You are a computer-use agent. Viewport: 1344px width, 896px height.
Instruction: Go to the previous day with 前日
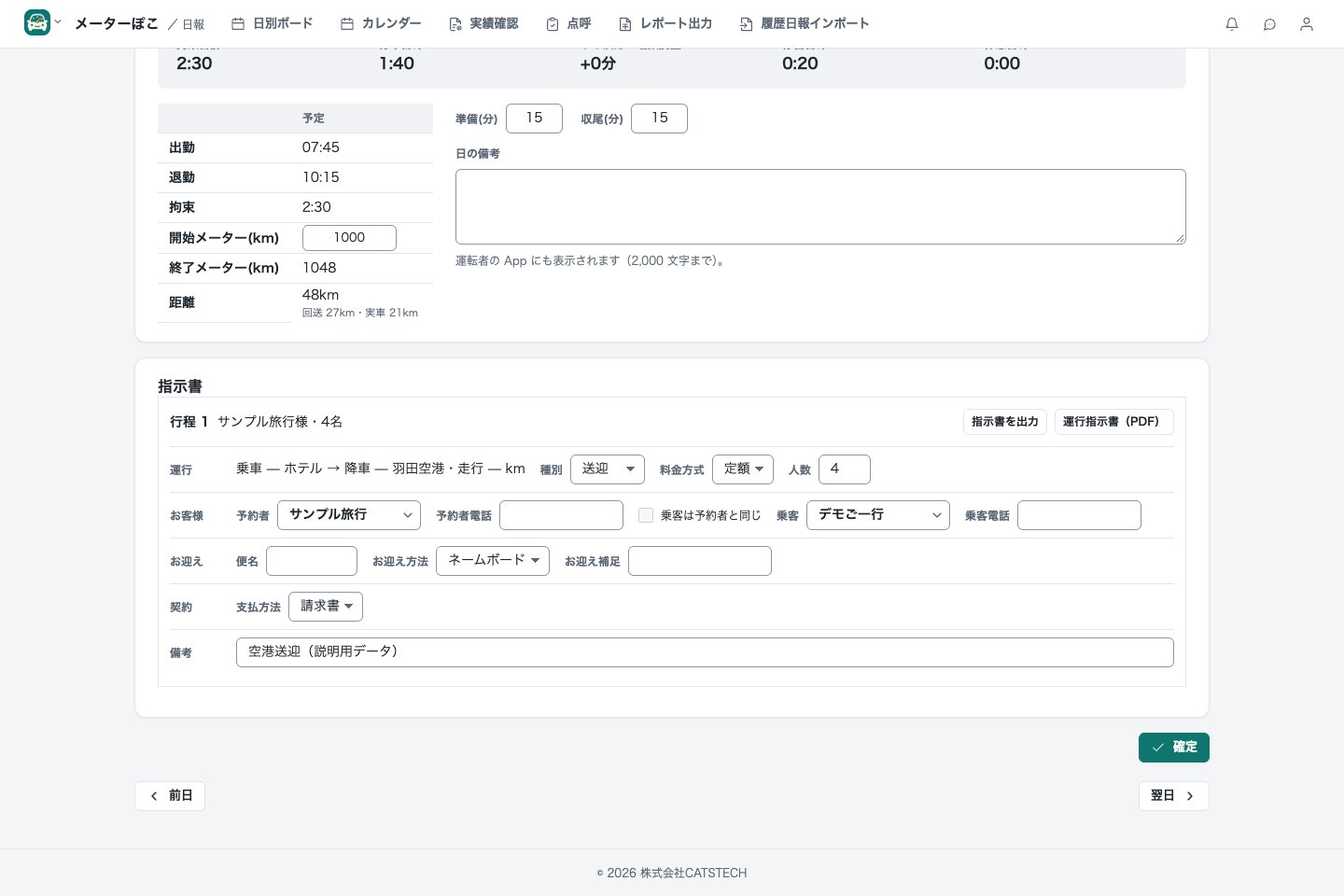pyautogui.click(x=170, y=796)
